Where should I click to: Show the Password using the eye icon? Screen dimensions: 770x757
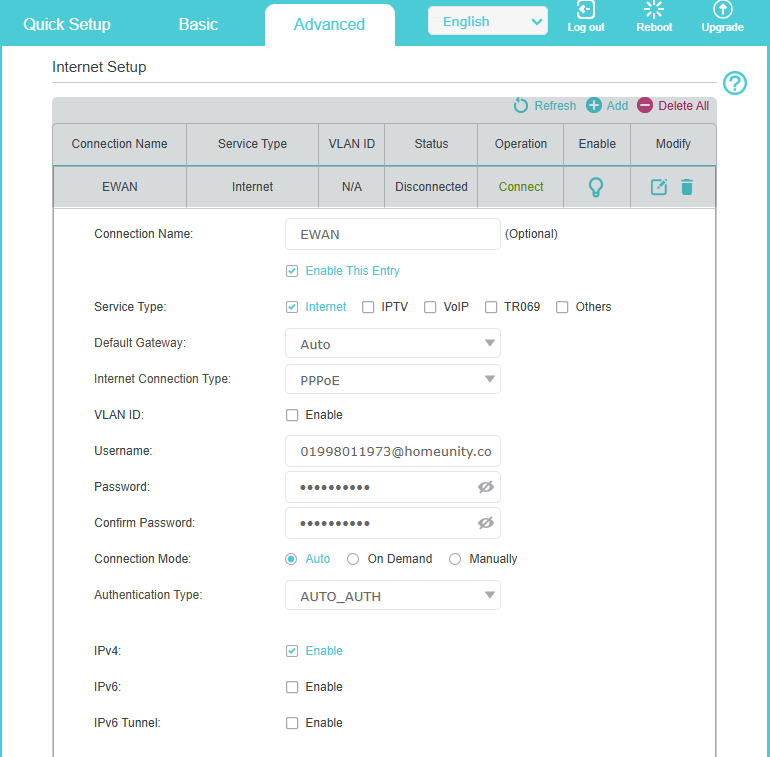coord(486,487)
